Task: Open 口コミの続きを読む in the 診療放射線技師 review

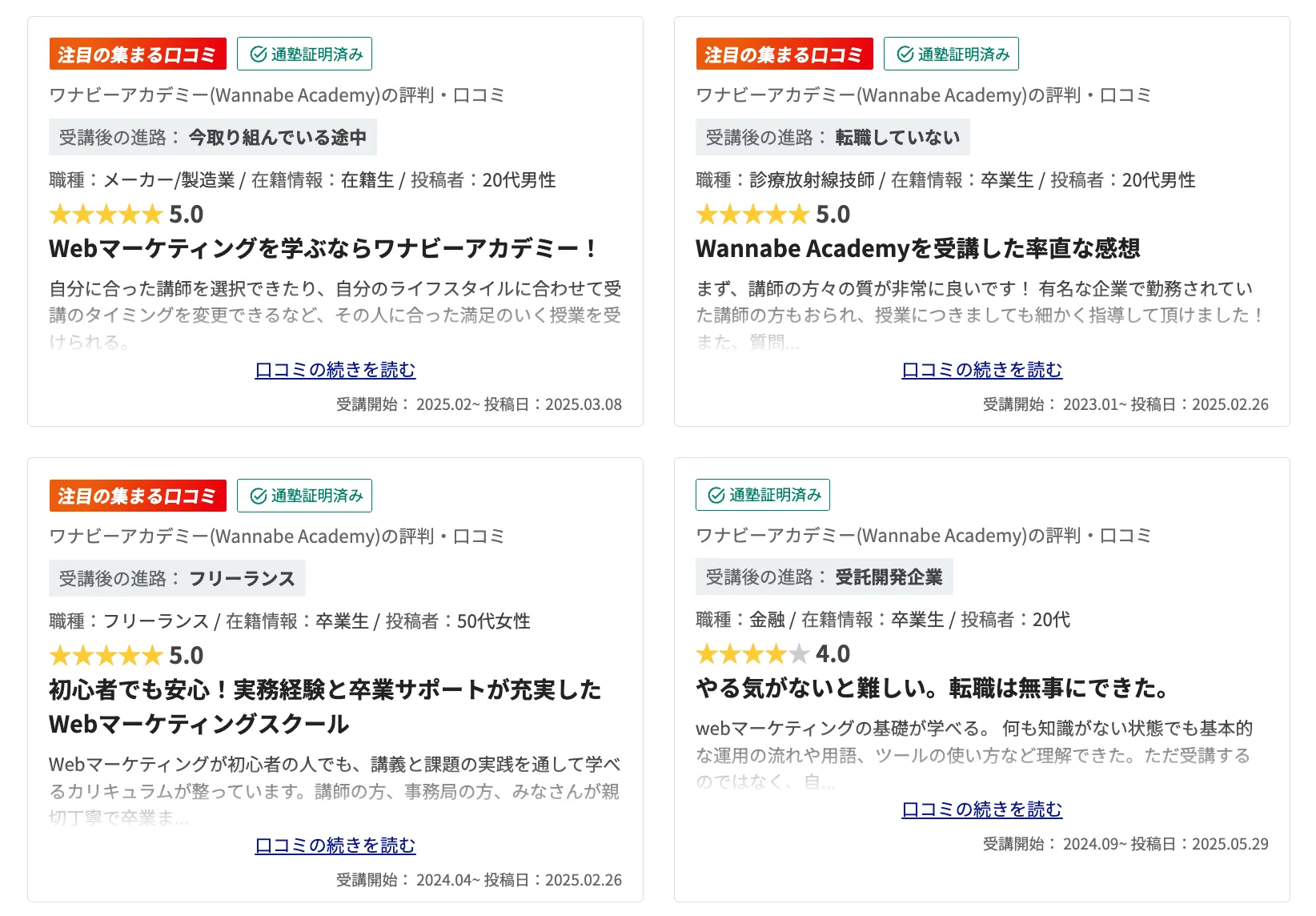Action: [x=981, y=369]
